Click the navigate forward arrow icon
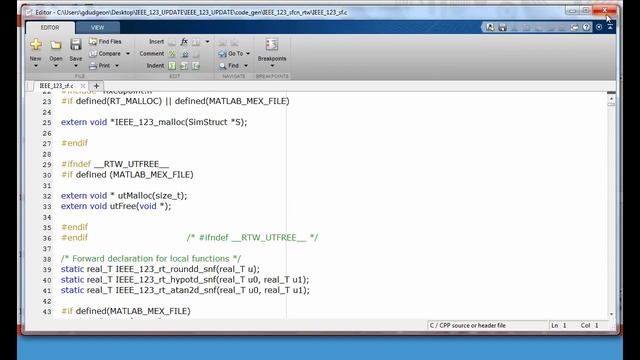The image size is (640, 360). click(234, 42)
